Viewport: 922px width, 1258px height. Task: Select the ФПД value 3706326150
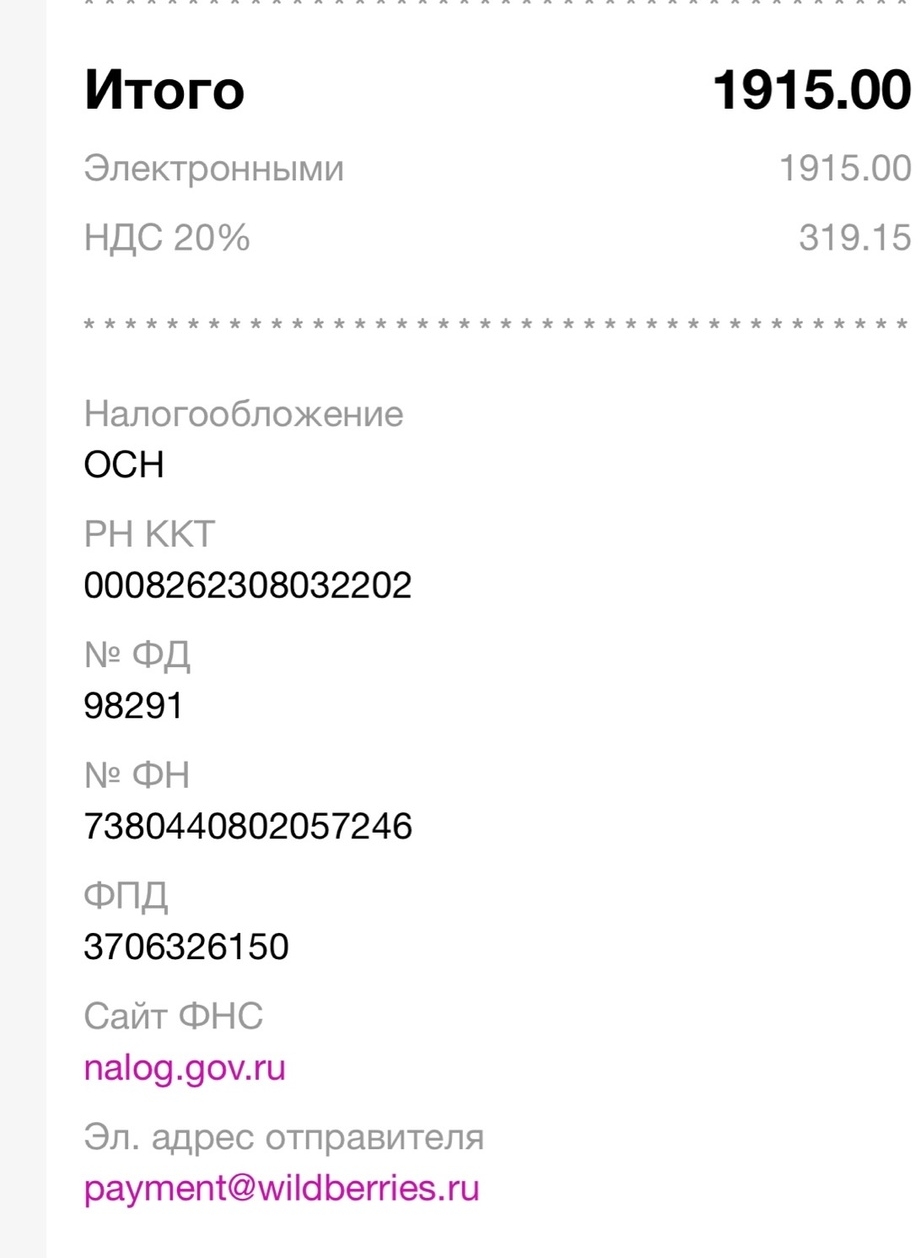pos(187,946)
